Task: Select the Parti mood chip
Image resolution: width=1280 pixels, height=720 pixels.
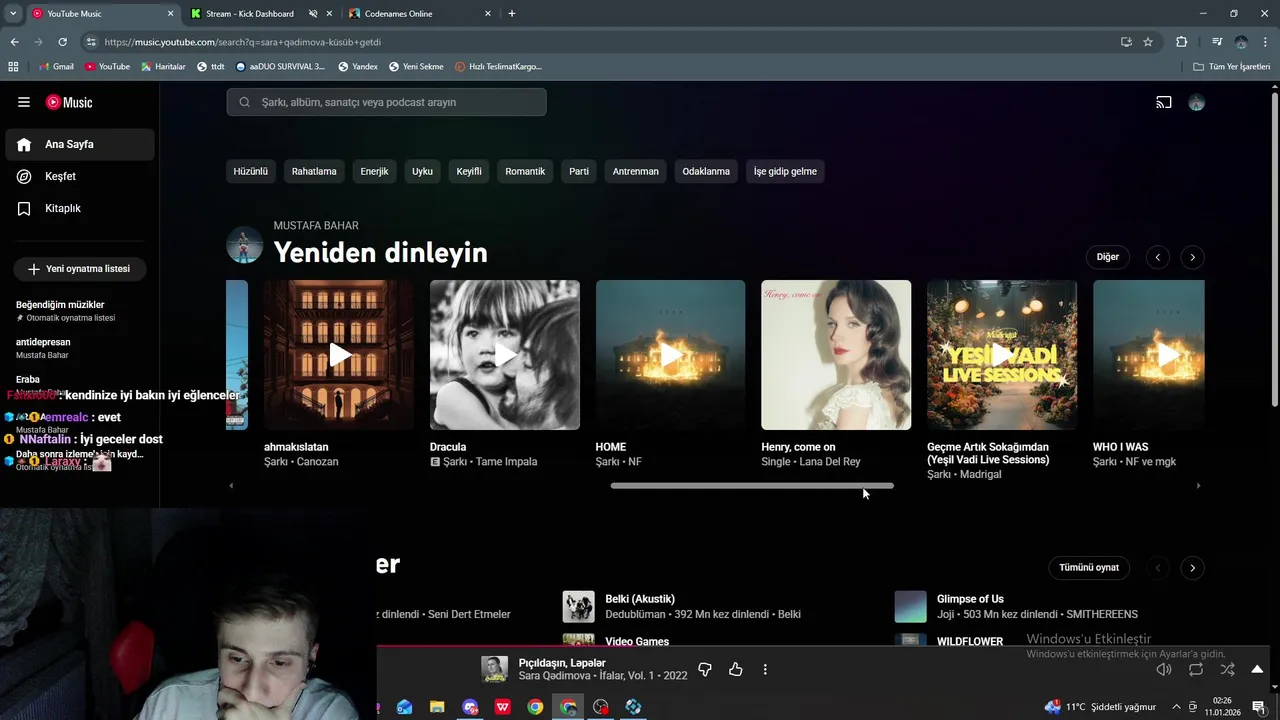Action: (579, 171)
